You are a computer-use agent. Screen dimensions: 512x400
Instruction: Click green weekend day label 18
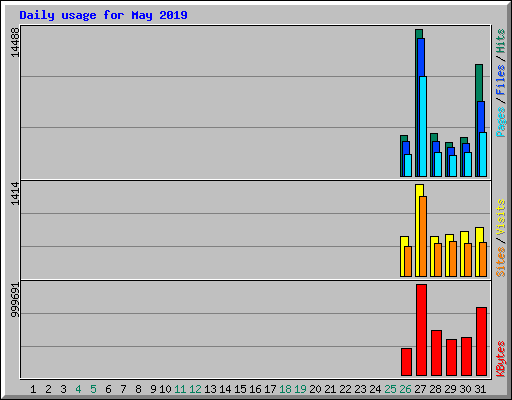click(x=285, y=389)
